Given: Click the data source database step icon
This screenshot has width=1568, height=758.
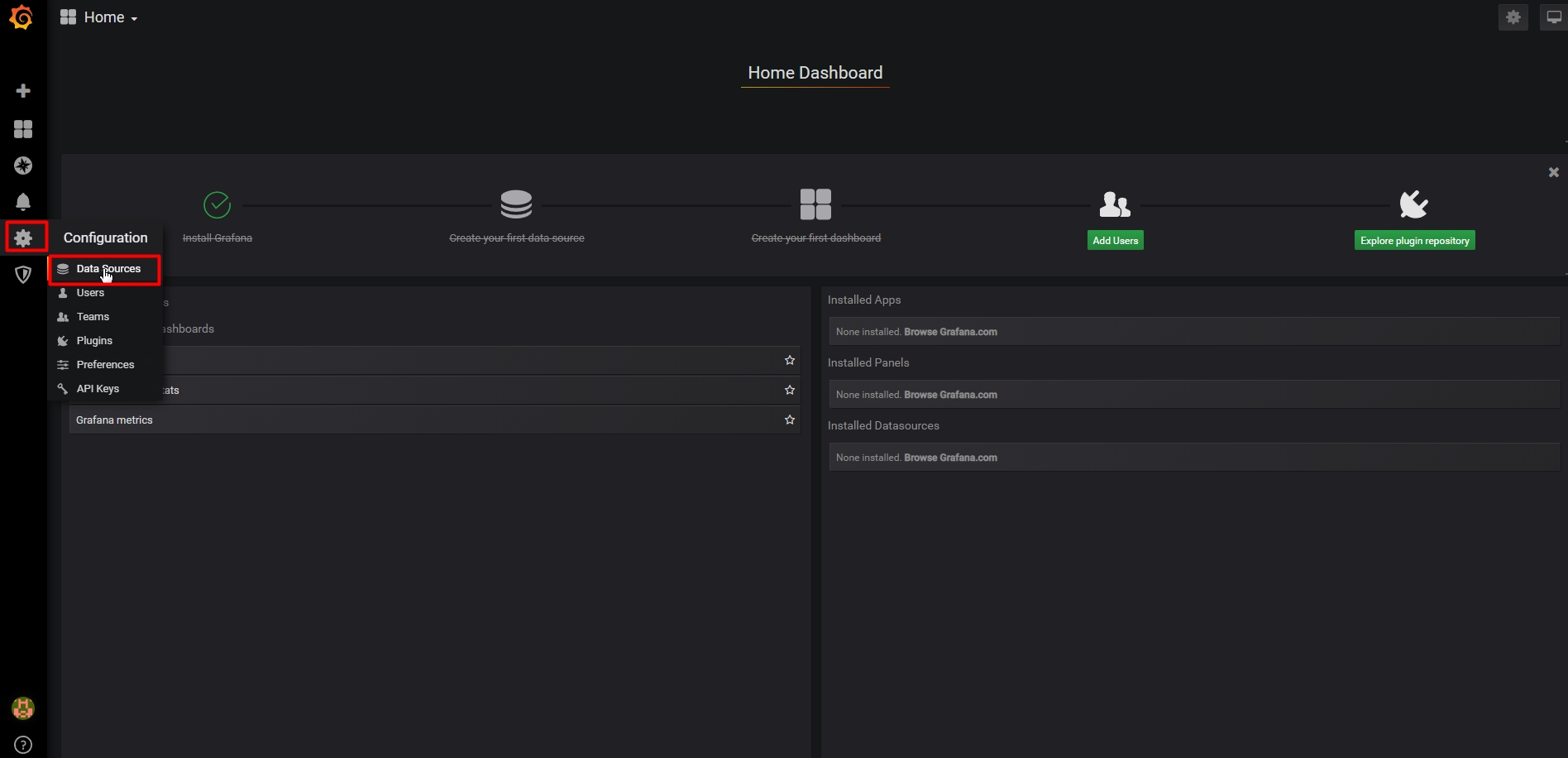Looking at the screenshot, I should tap(516, 204).
